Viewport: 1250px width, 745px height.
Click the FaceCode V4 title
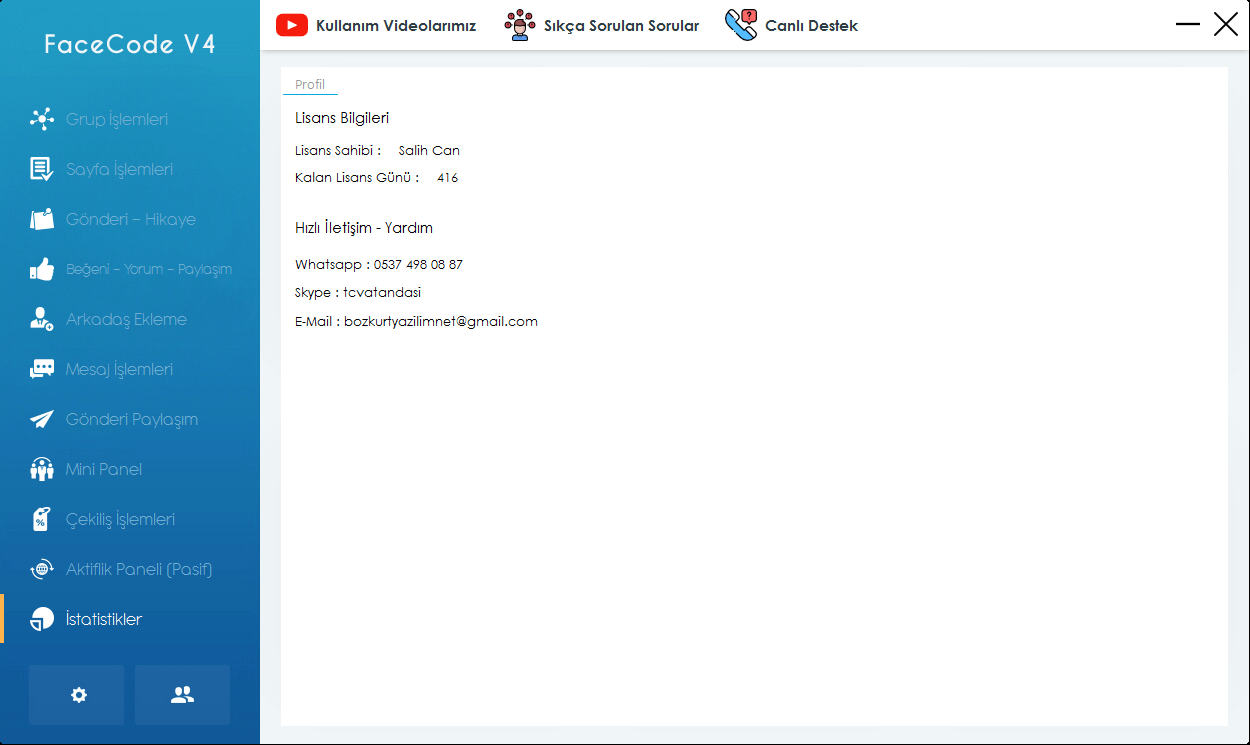pos(130,44)
